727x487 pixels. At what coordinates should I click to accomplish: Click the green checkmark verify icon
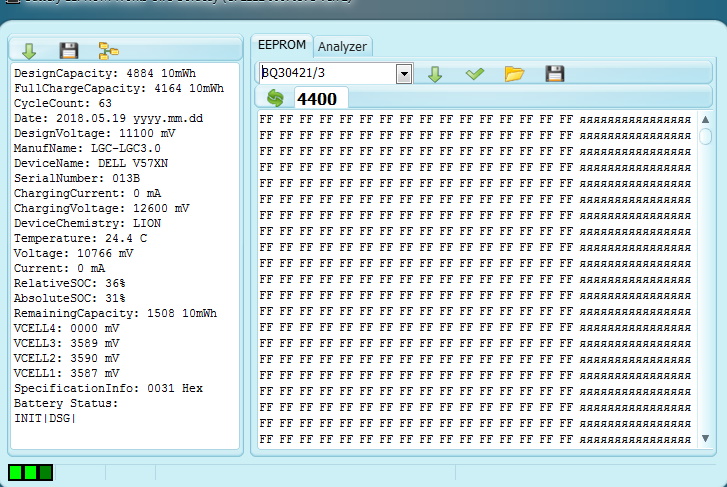(x=475, y=74)
